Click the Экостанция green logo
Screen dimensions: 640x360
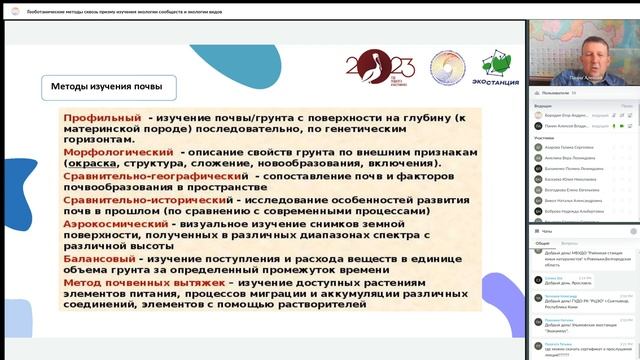coord(496,68)
